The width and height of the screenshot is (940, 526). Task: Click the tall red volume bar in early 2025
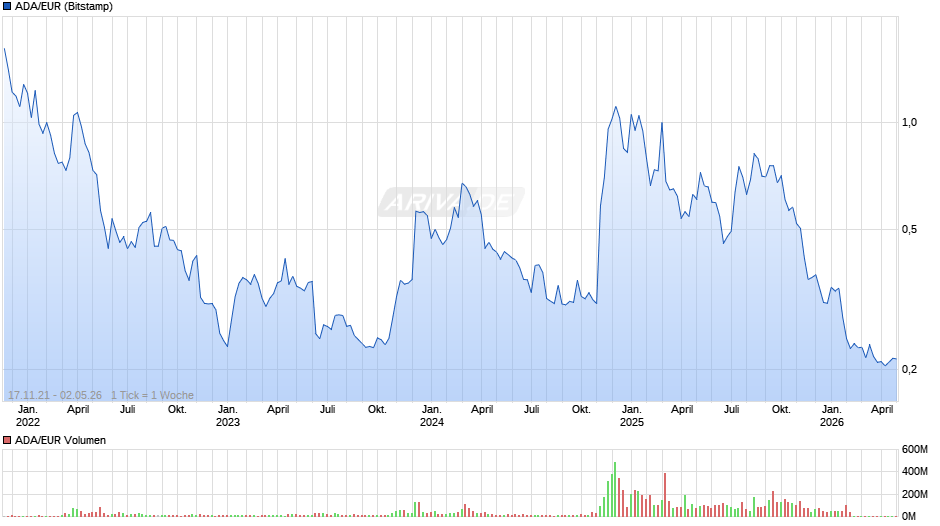pyautogui.click(x=665, y=495)
